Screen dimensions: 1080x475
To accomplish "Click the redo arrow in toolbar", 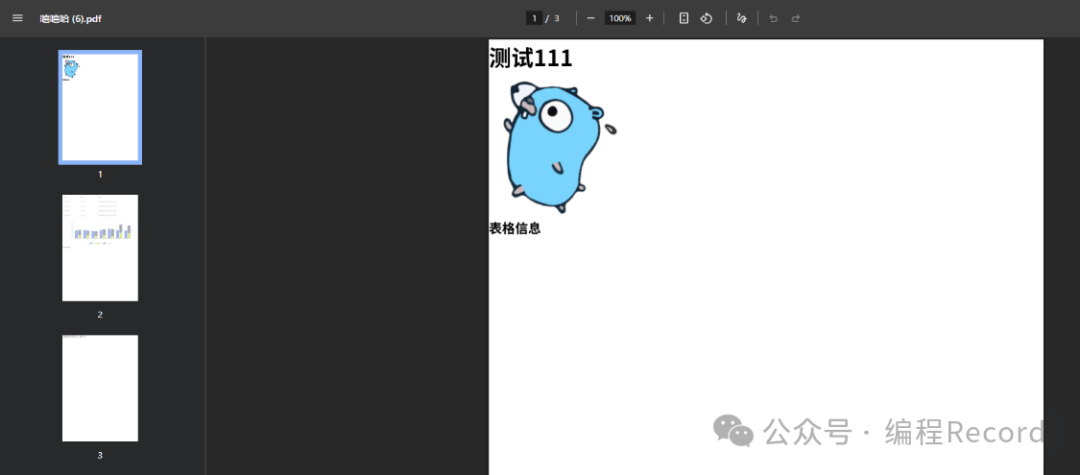I will [796, 18].
